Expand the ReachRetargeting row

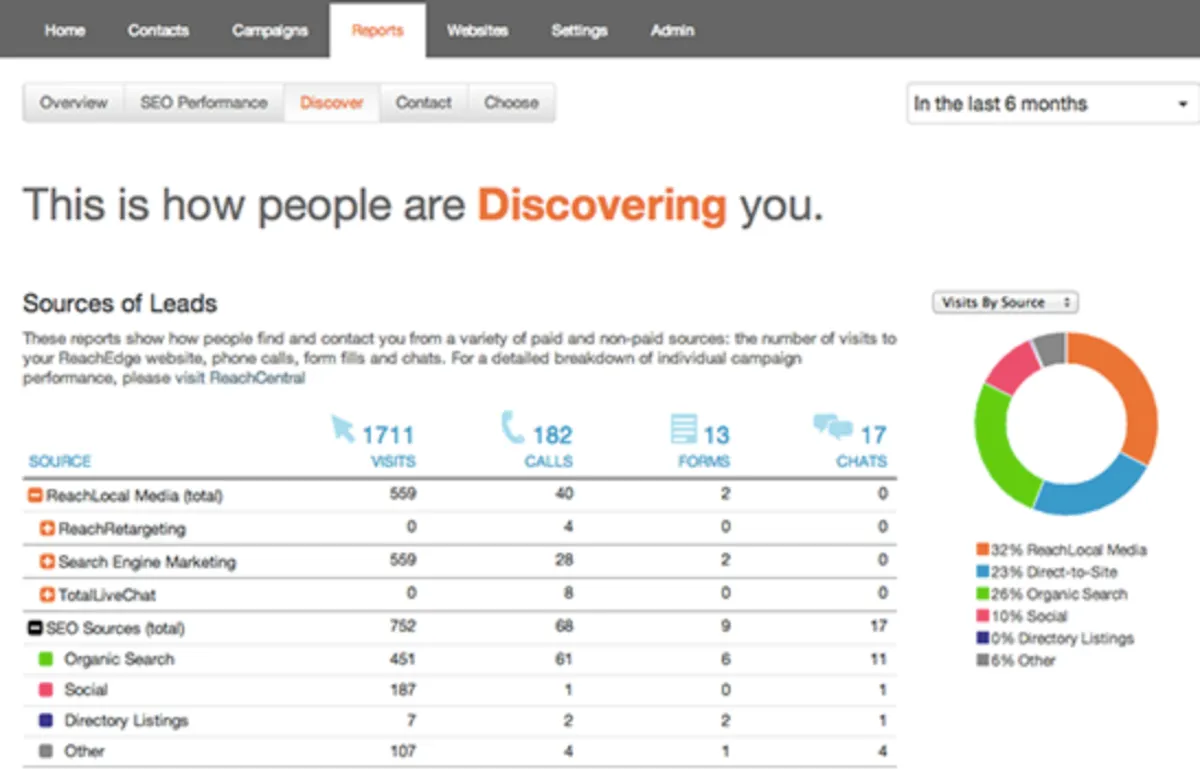(46, 528)
